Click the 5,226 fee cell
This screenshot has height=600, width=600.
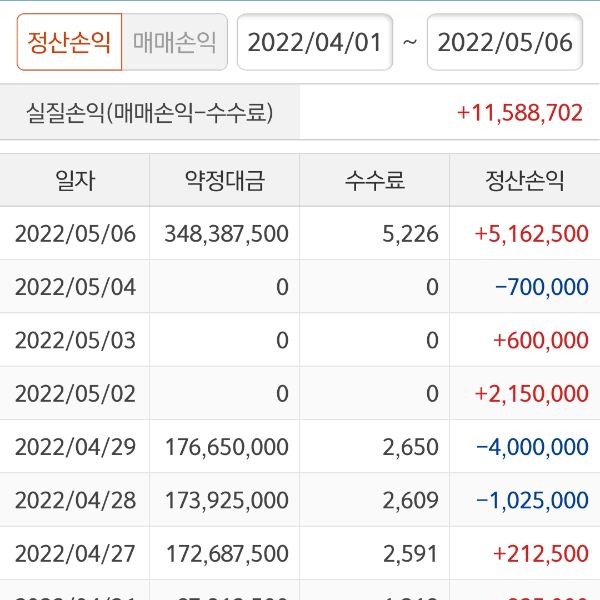click(410, 234)
